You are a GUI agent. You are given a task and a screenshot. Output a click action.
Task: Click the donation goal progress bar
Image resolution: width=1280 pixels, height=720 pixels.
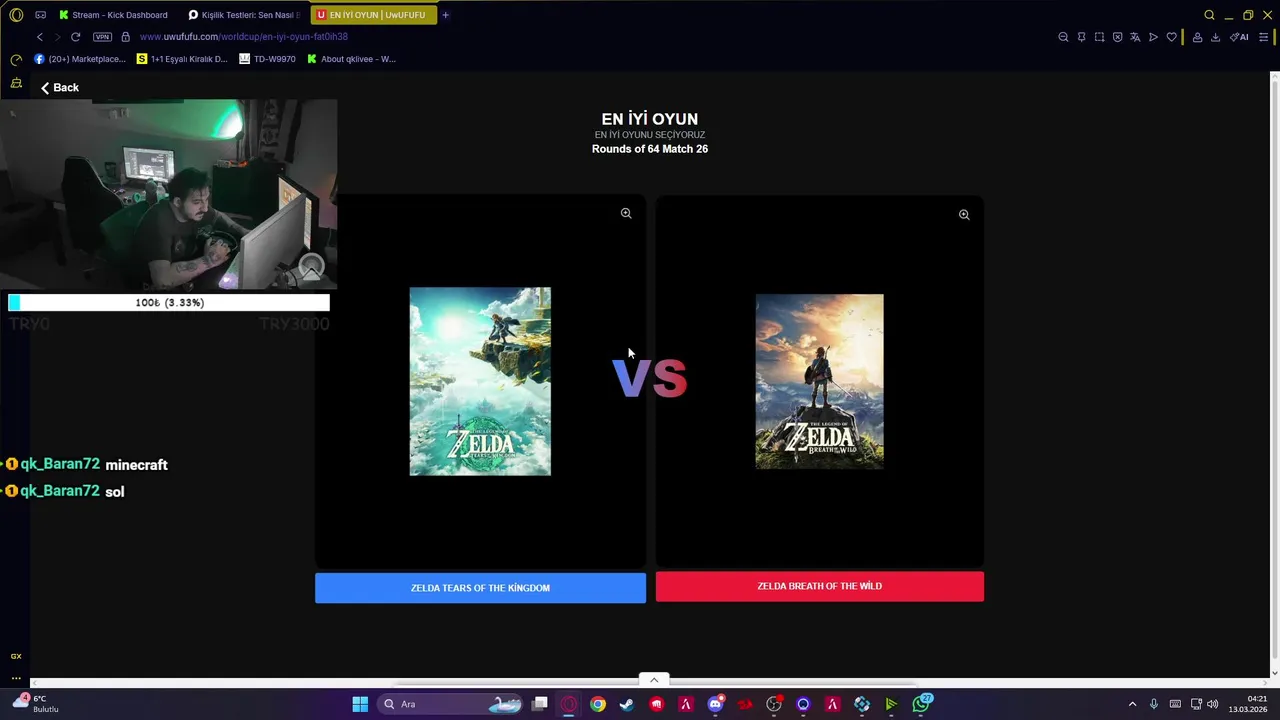click(169, 302)
